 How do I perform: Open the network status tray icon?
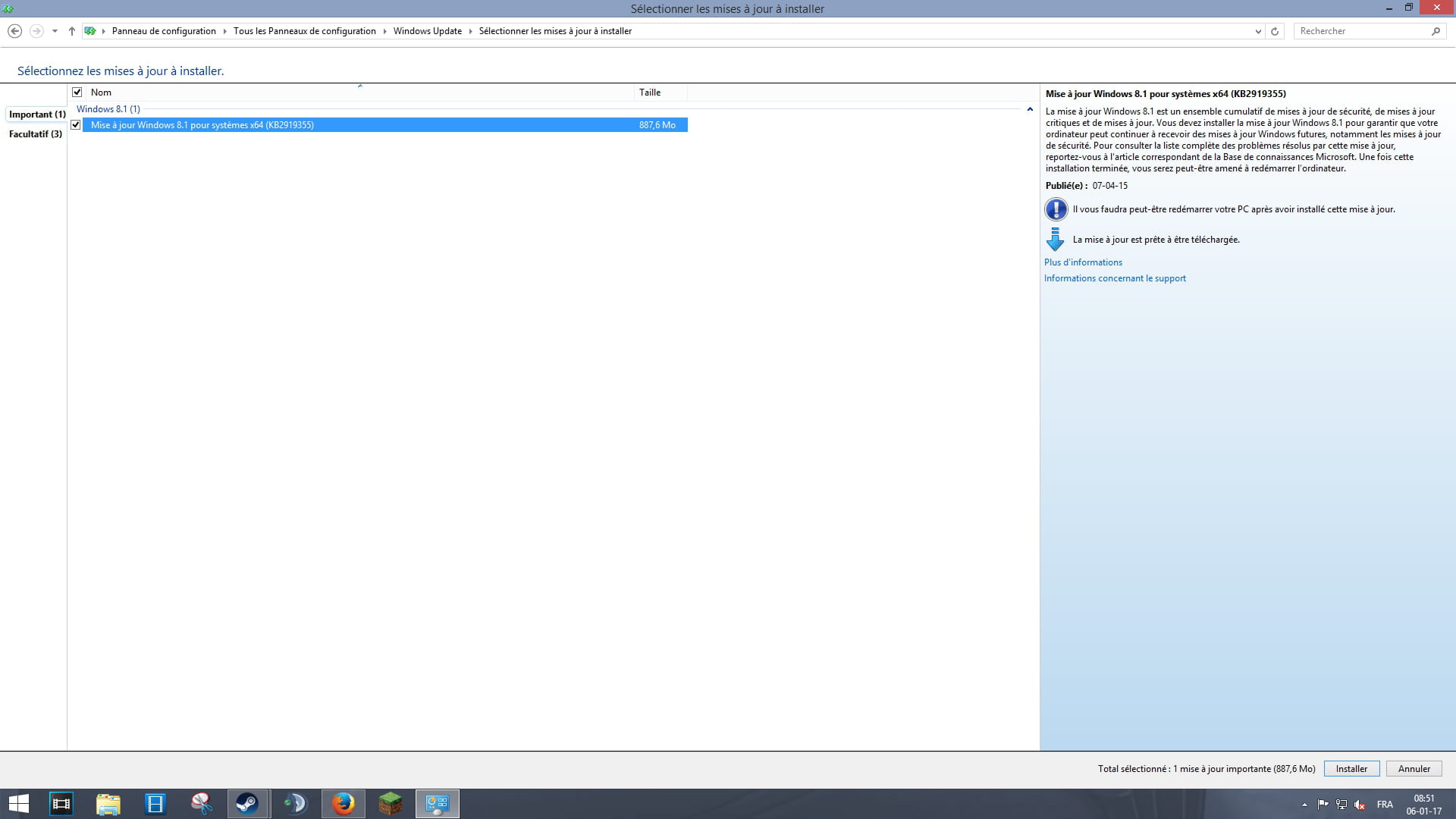[x=1341, y=805]
